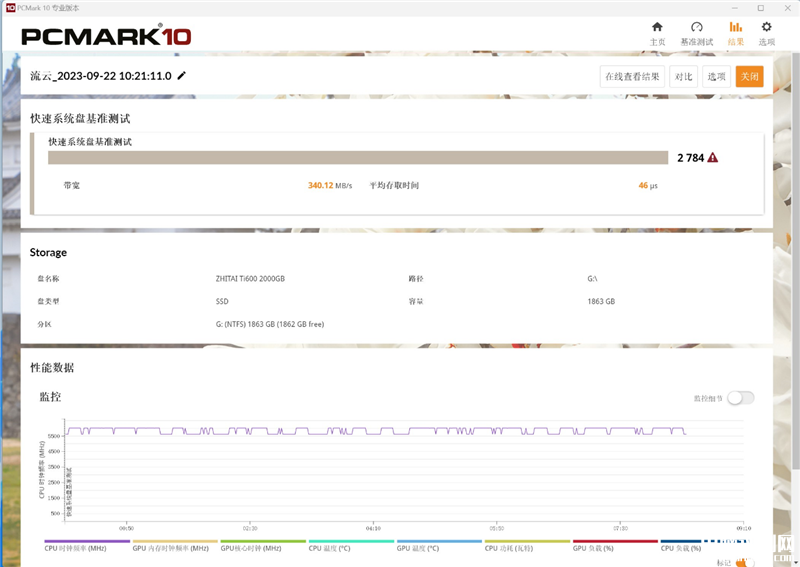Toggle the 标记 switch at bottom right

[744, 562]
